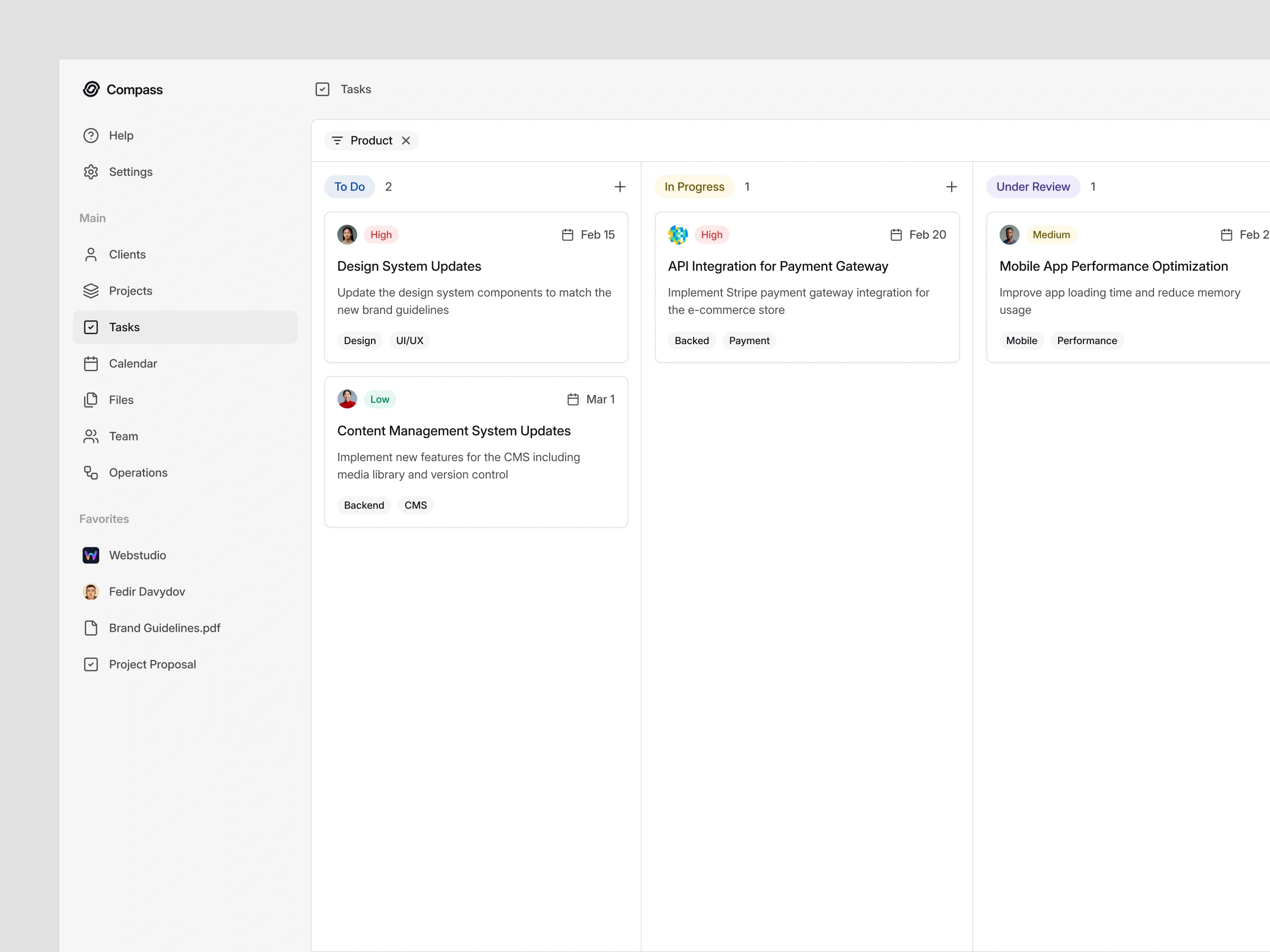Open Project Proposal checkbox item
The image size is (1270, 952).
(x=152, y=664)
